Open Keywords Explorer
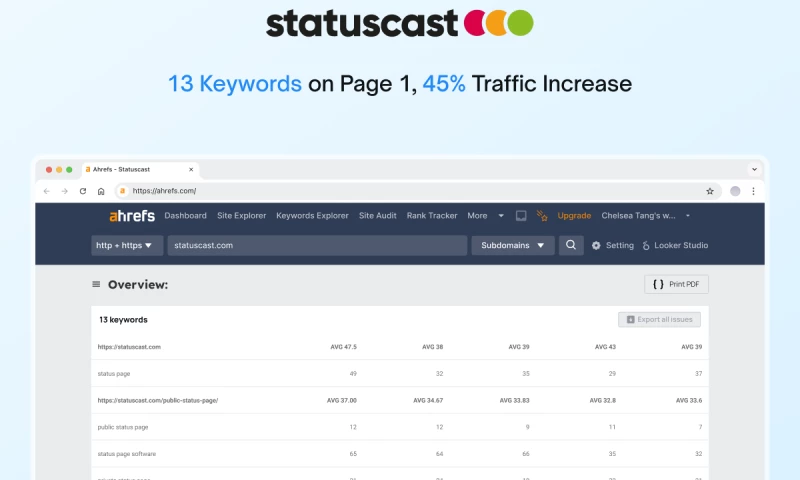Viewport: 800px width, 480px height. coord(312,216)
